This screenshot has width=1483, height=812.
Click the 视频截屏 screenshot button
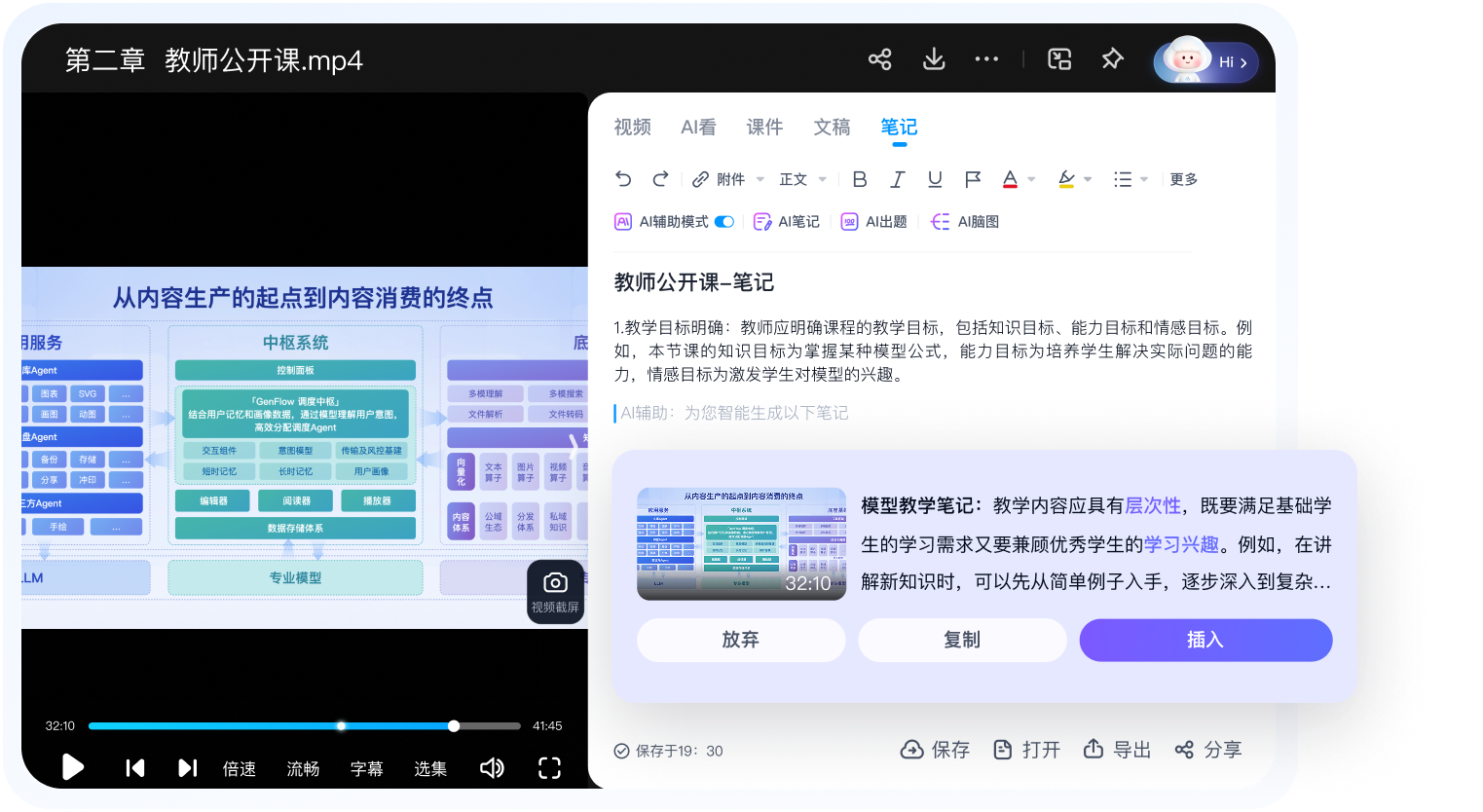[555, 592]
